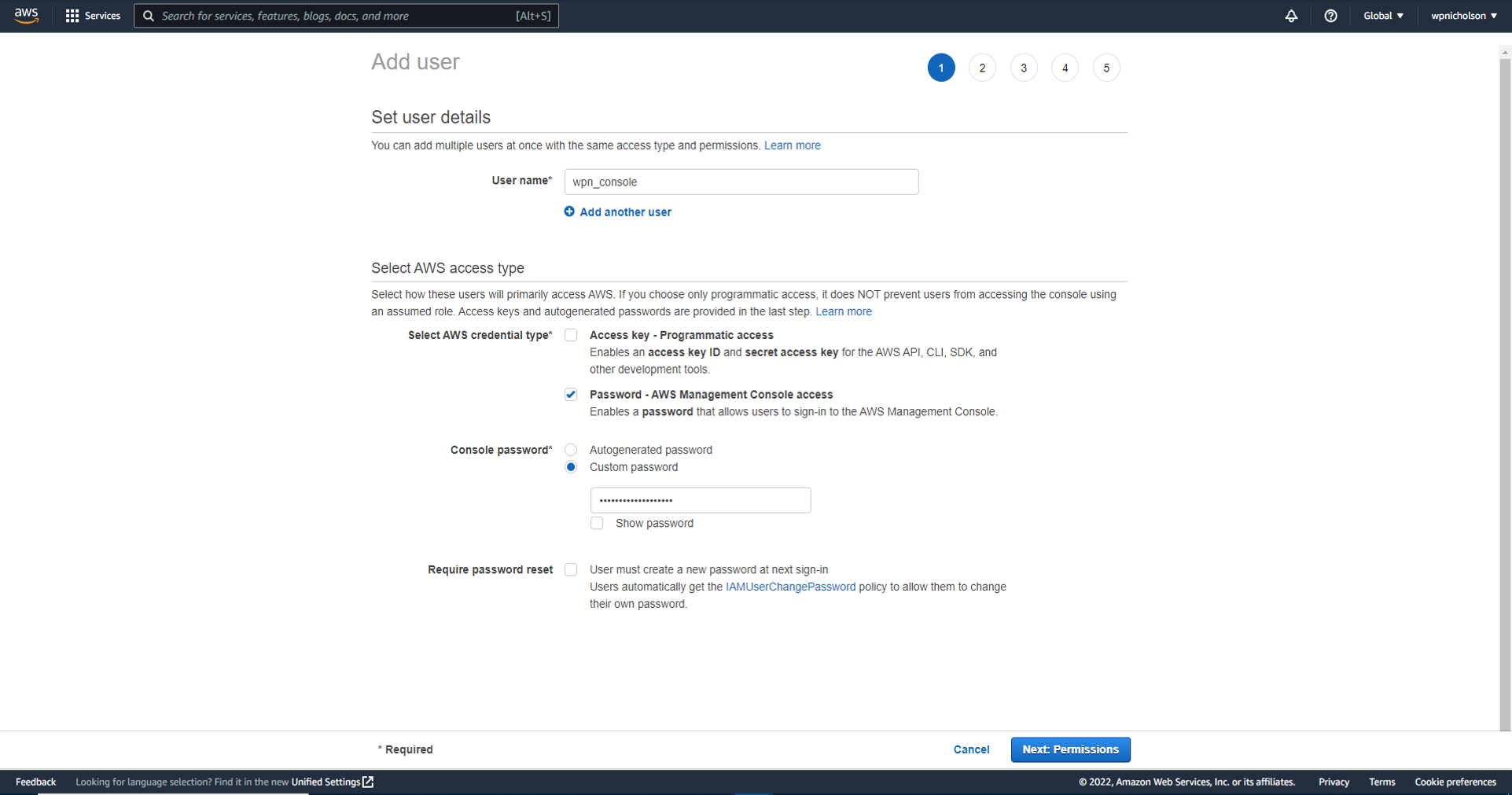Click step 5 circle in the wizard
Viewport: 1512px width, 795px height.
tap(1105, 68)
